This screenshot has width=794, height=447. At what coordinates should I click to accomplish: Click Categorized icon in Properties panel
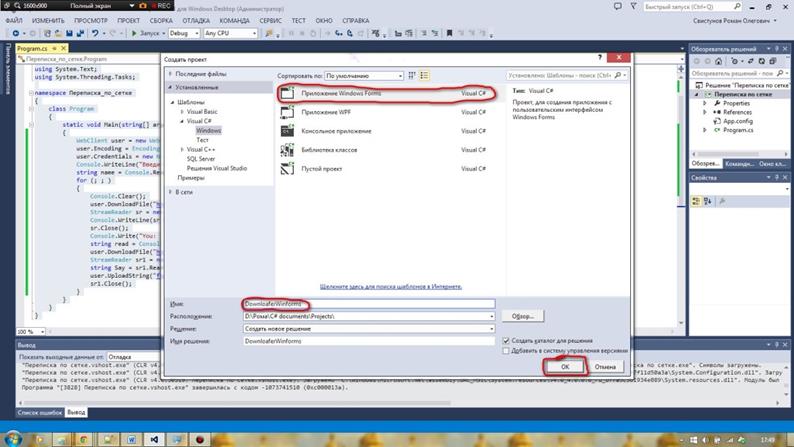tap(696, 201)
